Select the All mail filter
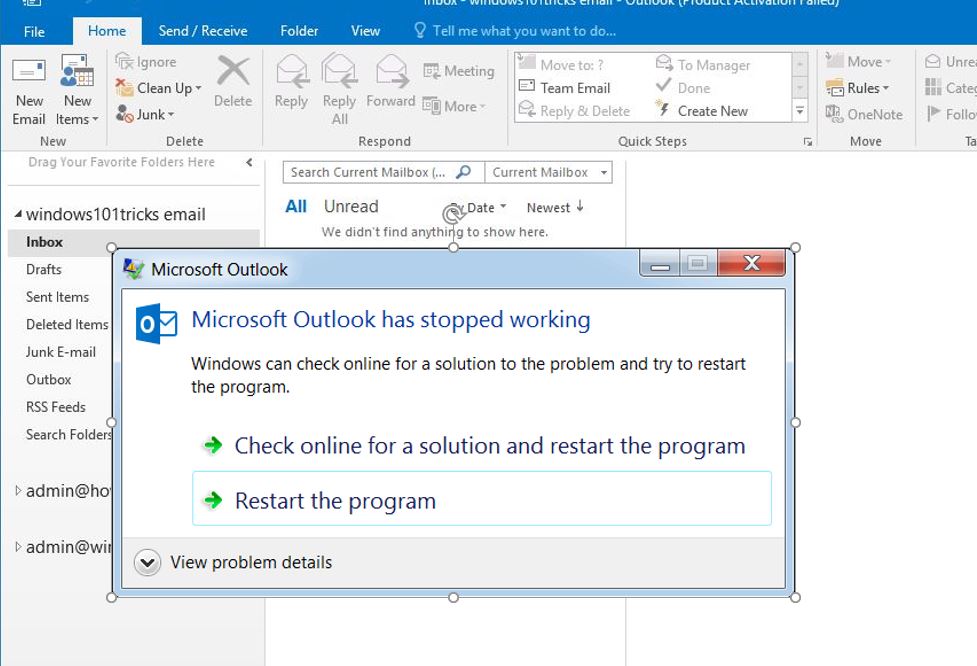The image size is (977, 666). click(295, 206)
